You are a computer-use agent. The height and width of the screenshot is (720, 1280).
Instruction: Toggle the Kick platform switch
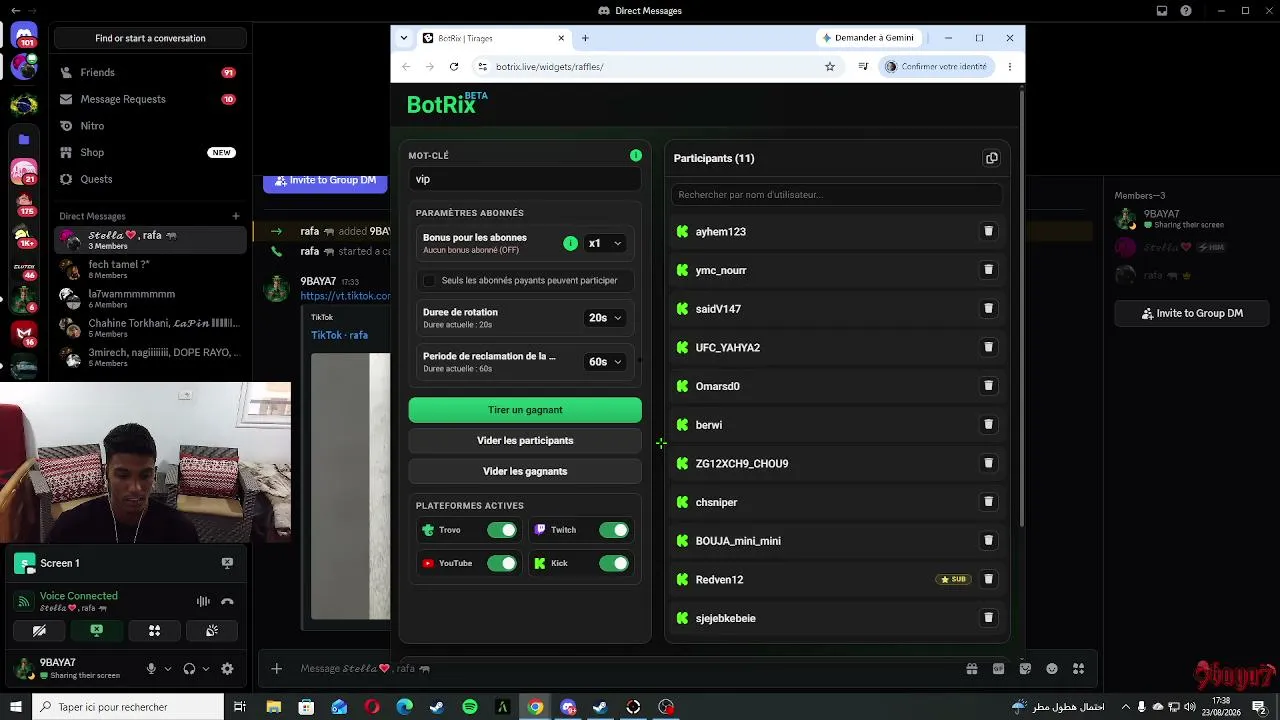(x=614, y=563)
